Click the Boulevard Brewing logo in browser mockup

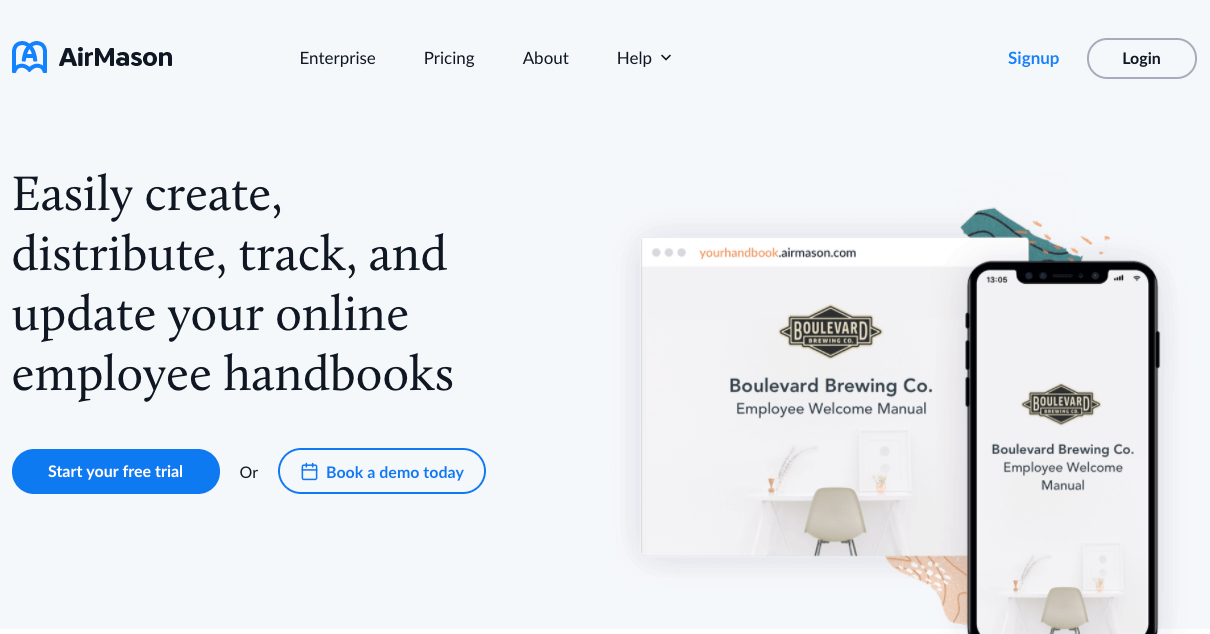pos(830,332)
